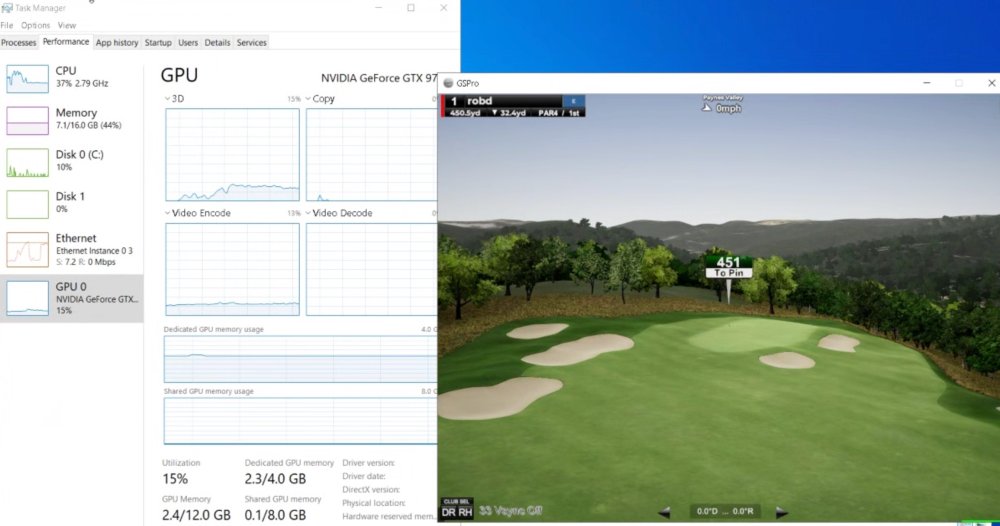
Task: Click the Shared GPU memory 0.1/8.0 GB value
Action: pos(275,515)
